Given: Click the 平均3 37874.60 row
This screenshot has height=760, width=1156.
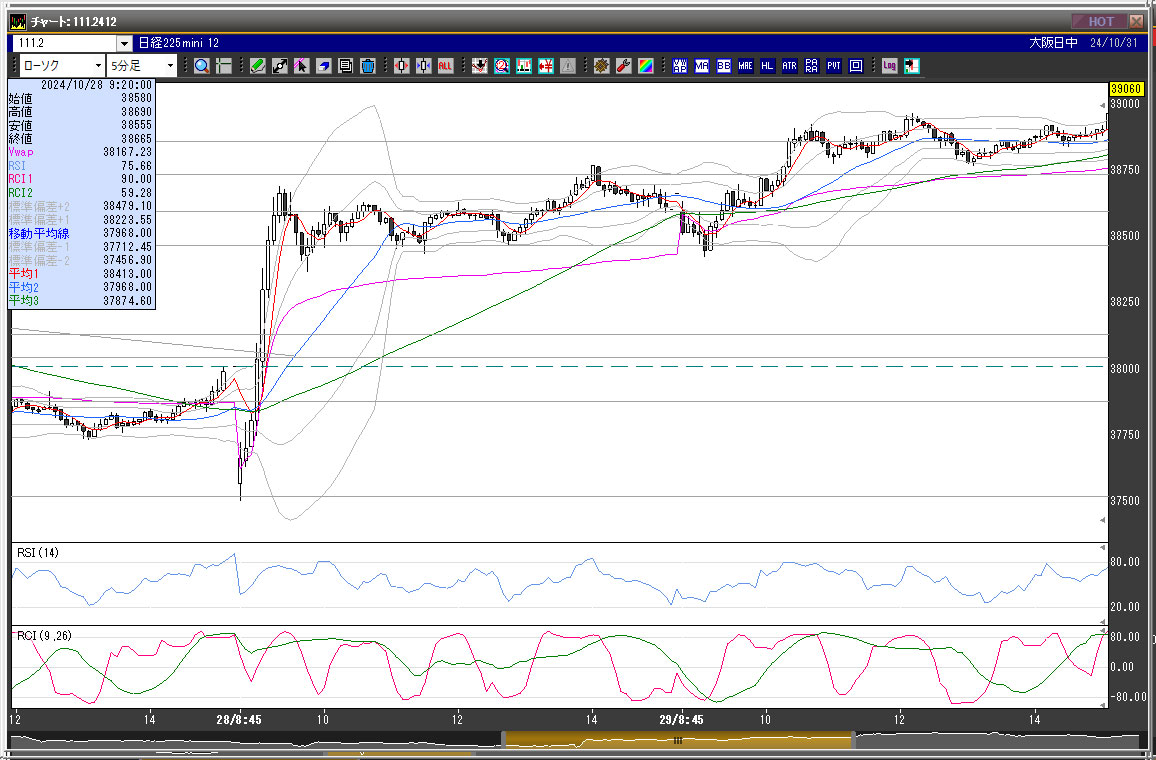Looking at the screenshot, I should click(x=80, y=301).
